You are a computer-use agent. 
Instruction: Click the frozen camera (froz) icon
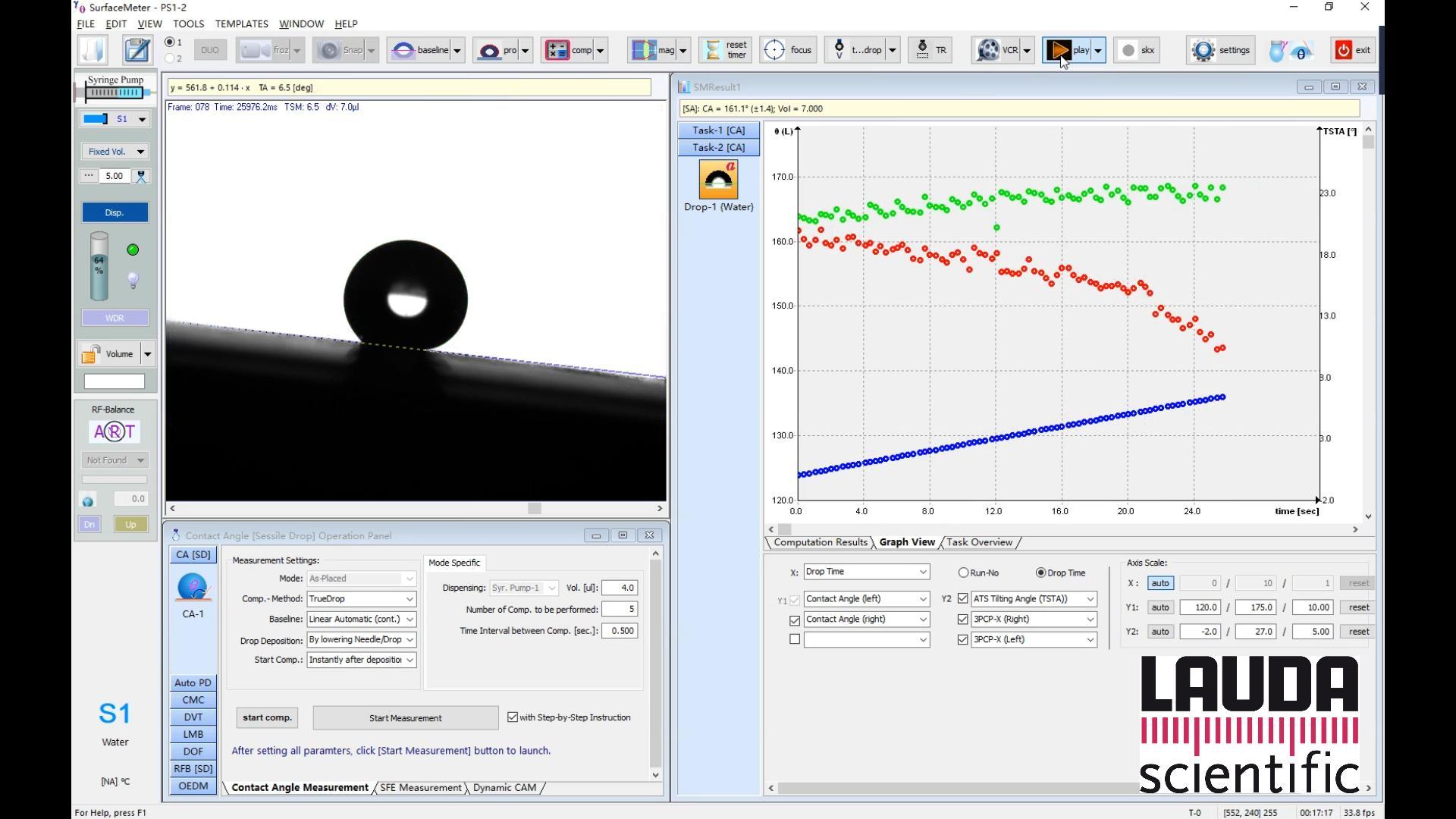pyautogui.click(x=256, y=50)
